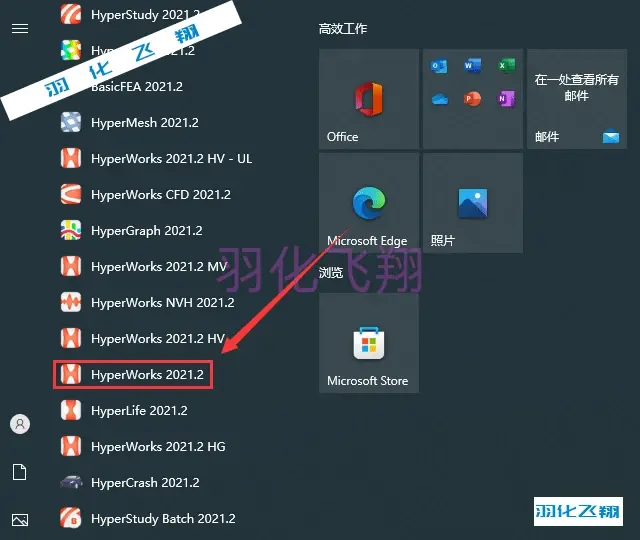Screen dimensions: 640x540
Task: Open Documents icon in the sidebar
Action: pos(20,472)
